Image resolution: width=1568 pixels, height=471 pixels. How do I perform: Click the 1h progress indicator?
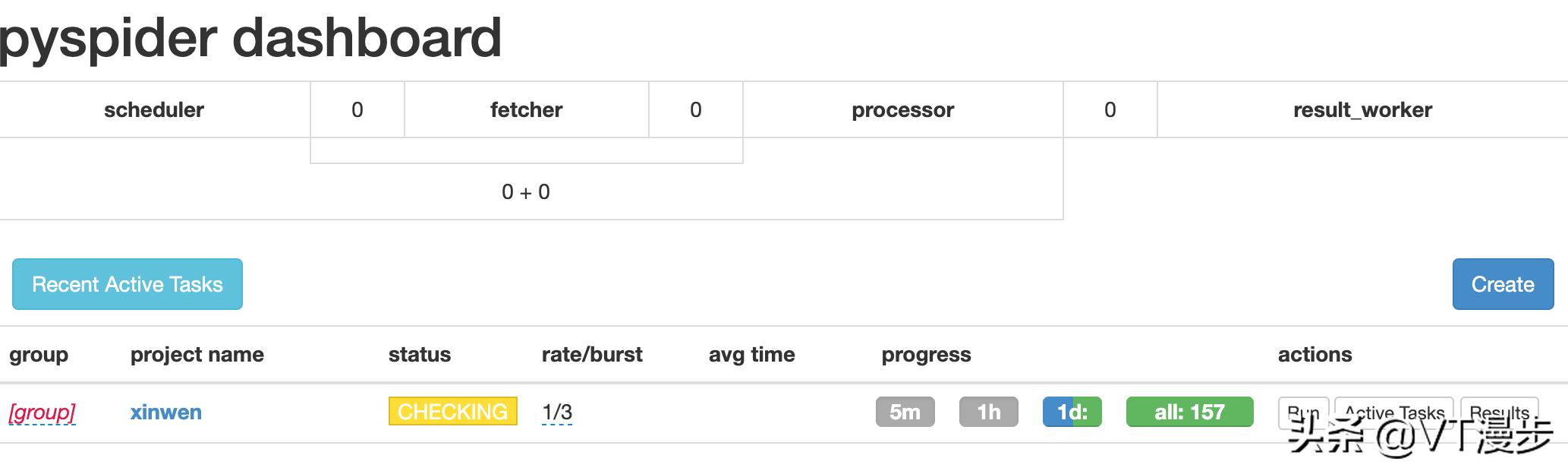coord(988,412)
